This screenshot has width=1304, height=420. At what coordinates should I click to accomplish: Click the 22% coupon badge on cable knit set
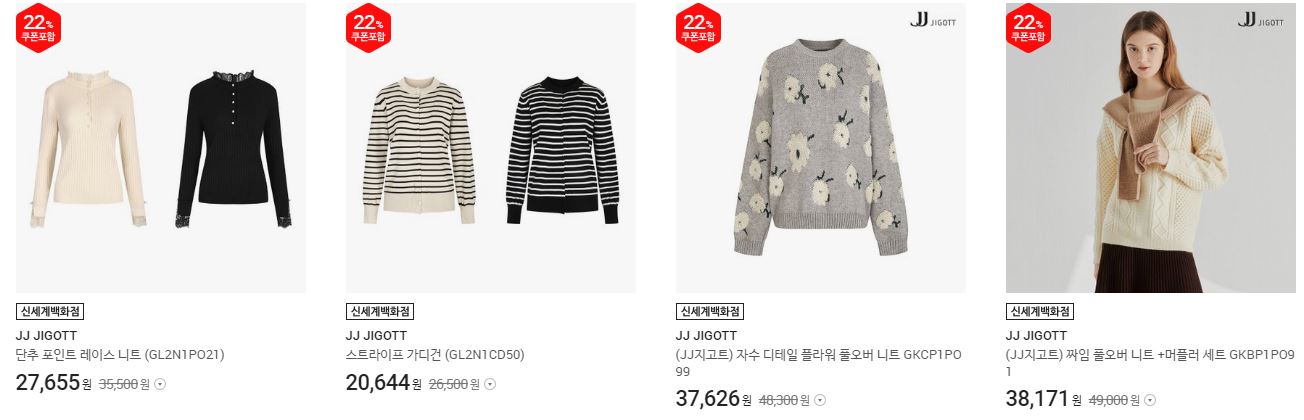[1028, 27]
